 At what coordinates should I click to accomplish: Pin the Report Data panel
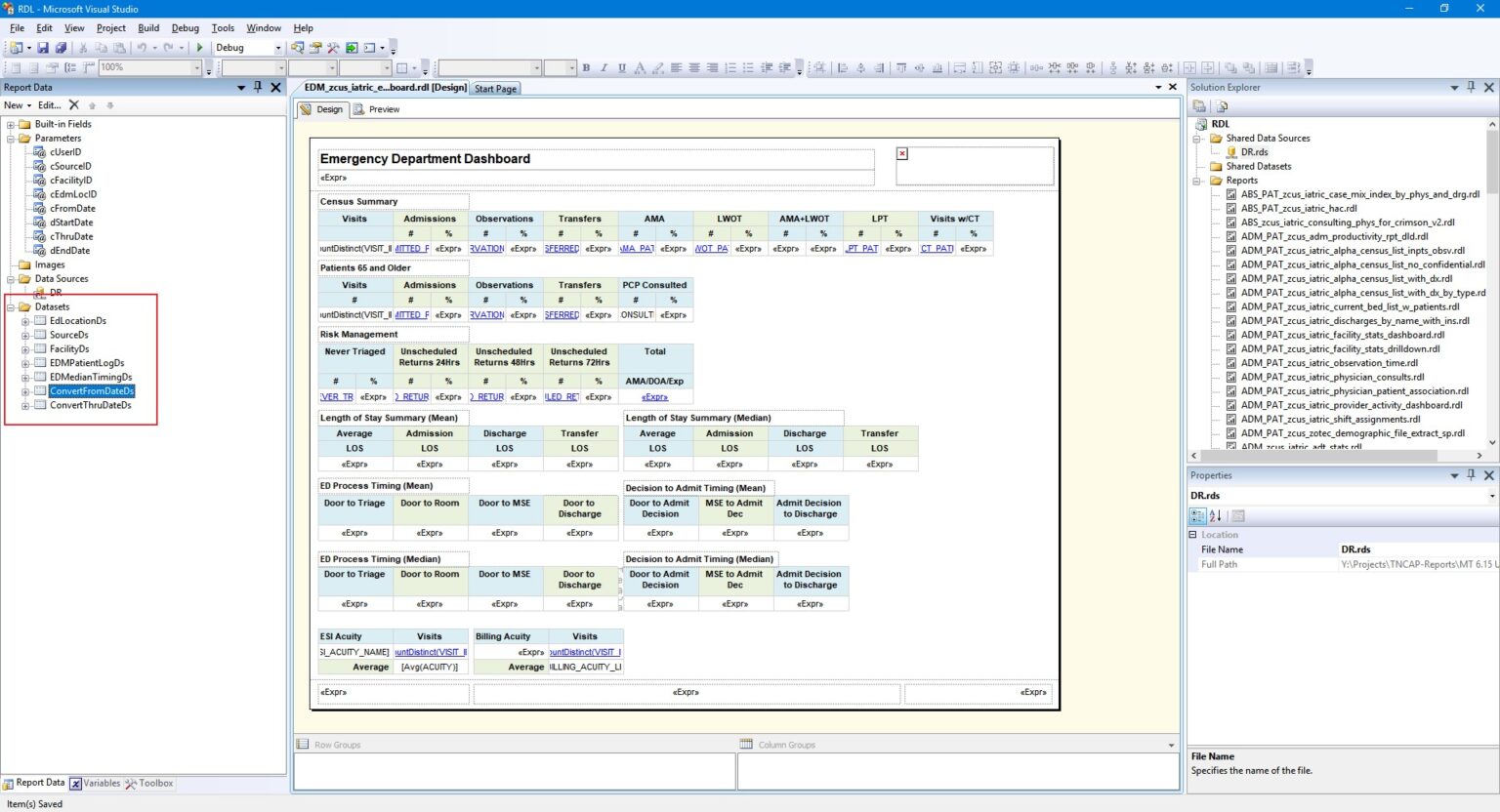[258, 88]
